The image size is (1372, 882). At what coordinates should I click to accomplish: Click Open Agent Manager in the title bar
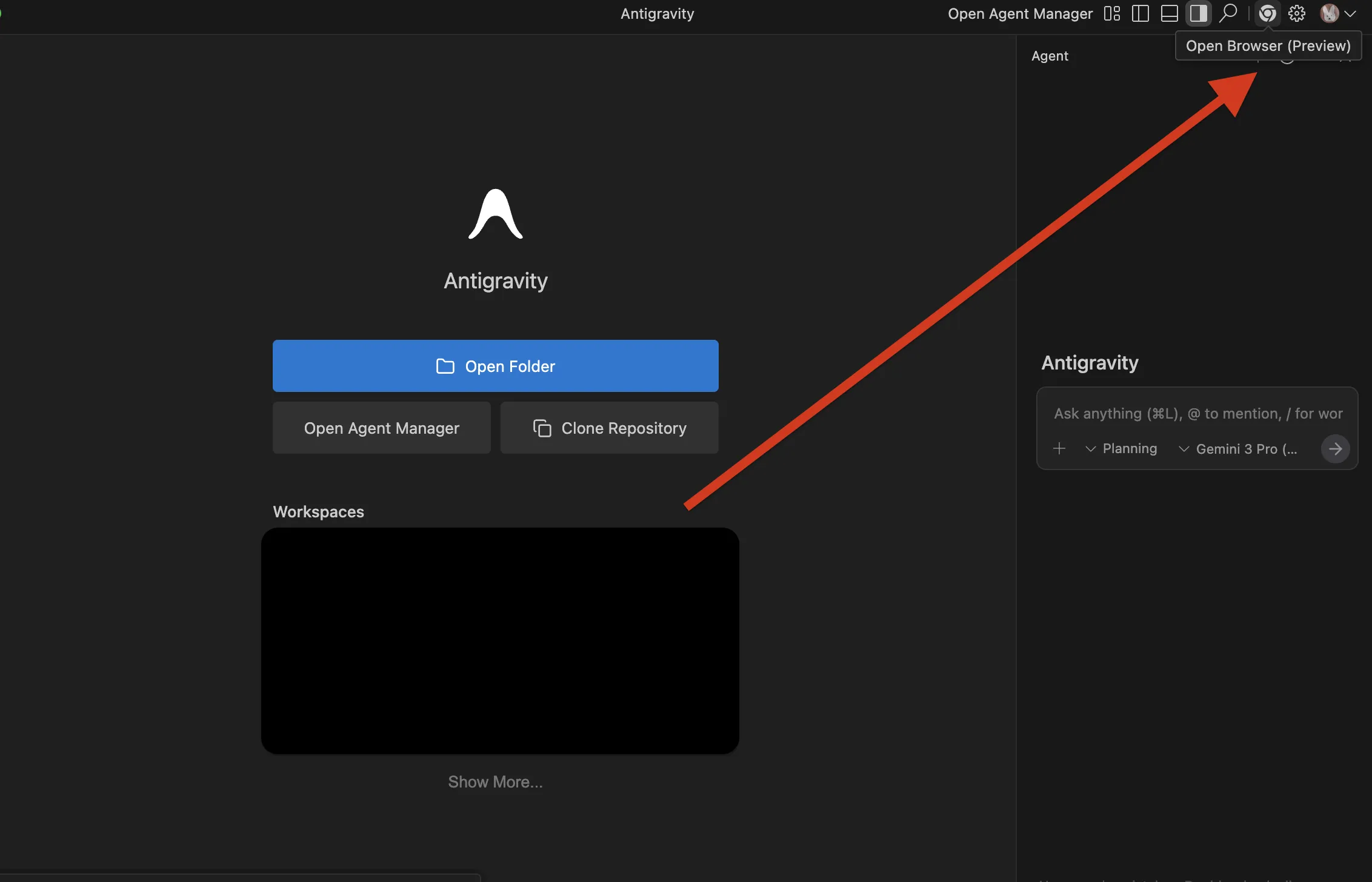click(x=1019, y=13)
